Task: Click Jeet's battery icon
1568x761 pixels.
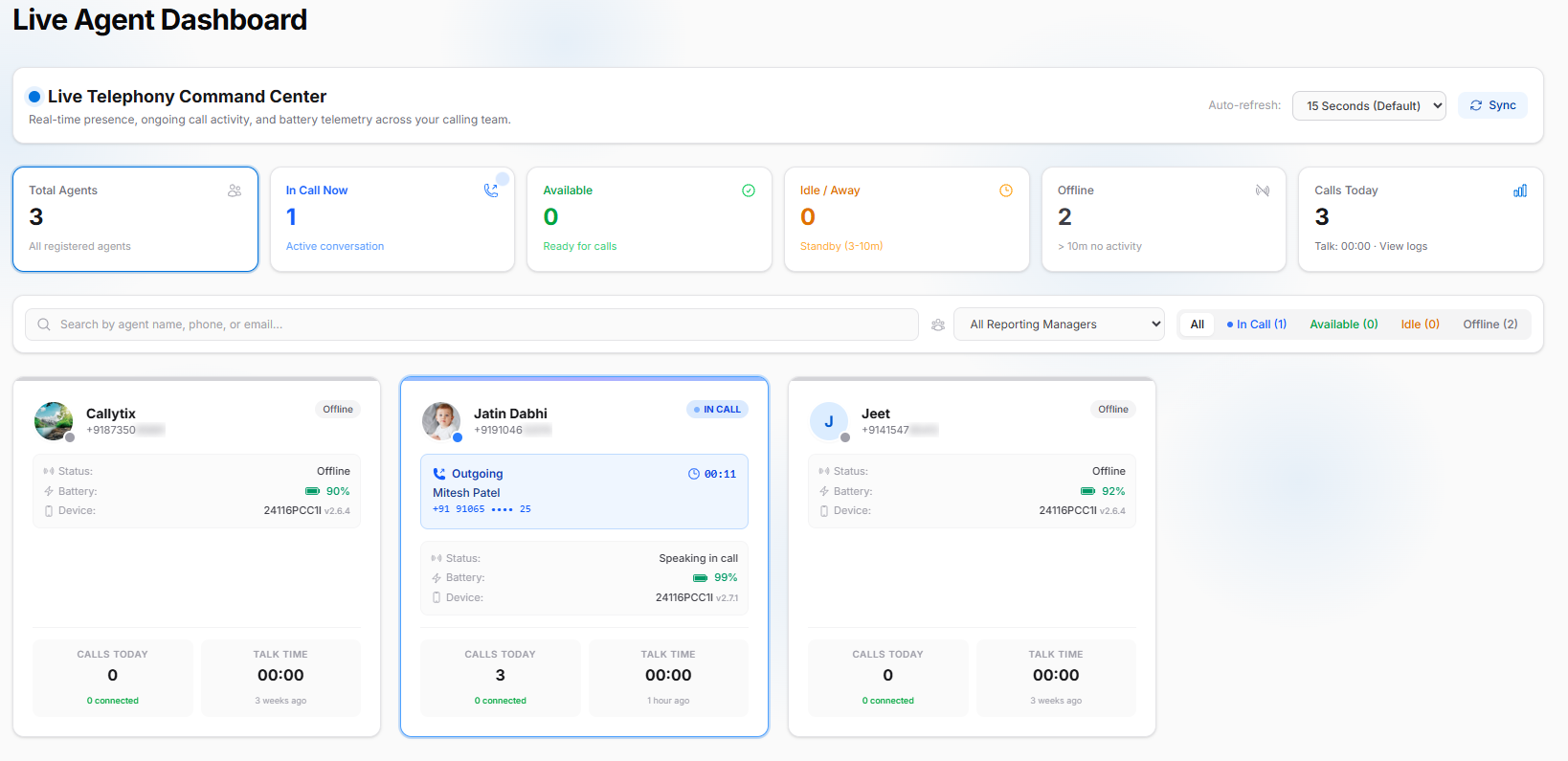Action: (1087, 491)
